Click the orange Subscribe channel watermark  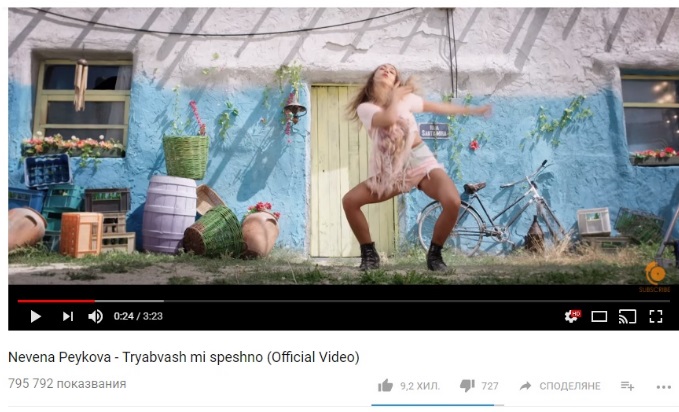click(655, 277)
